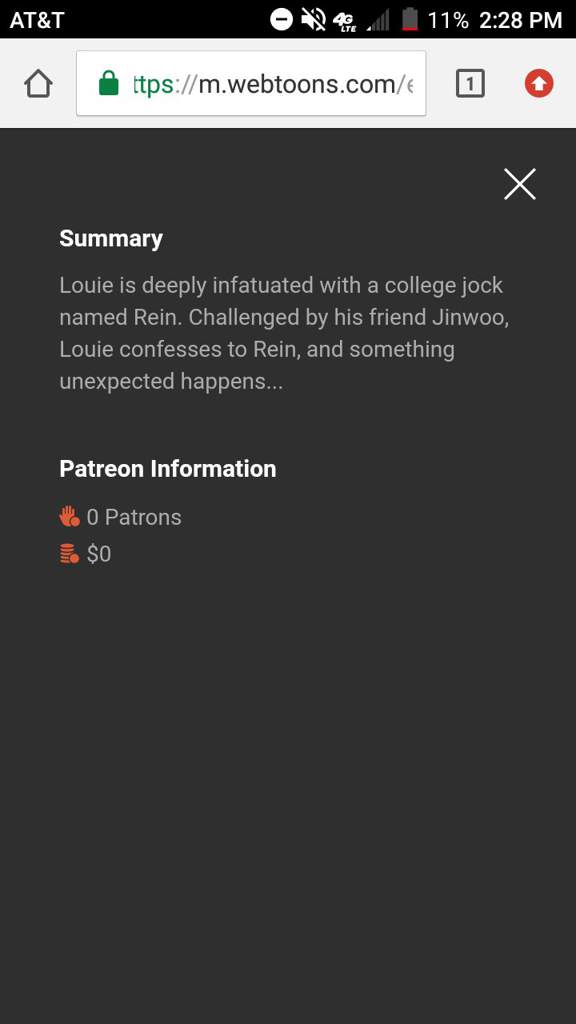The height and width of the screenshot is (1024, 576).
Task: Tap the AT&T carrier label
Action: (x=37, y=20)
